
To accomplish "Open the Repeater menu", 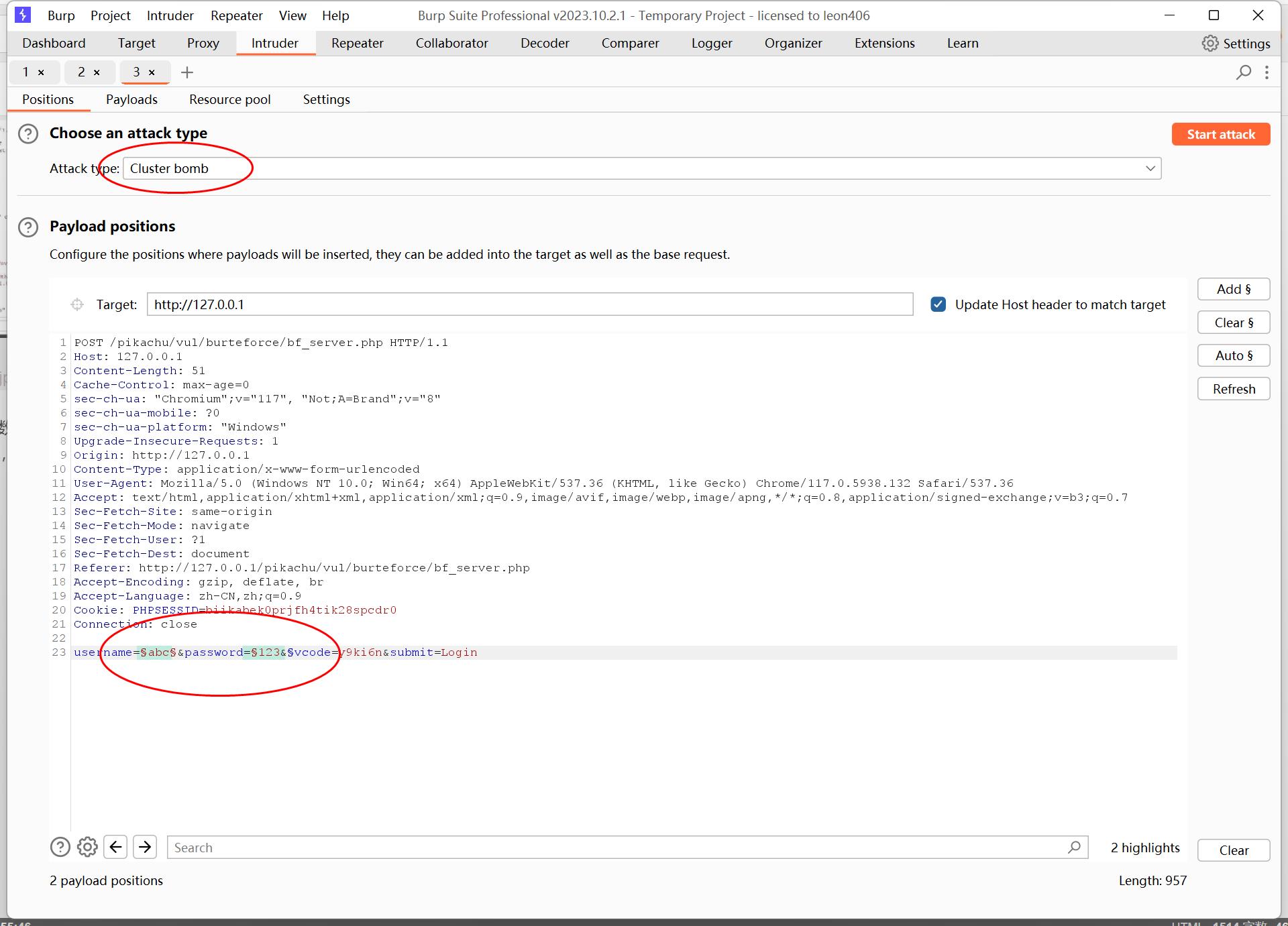I will tap(236, 15).
